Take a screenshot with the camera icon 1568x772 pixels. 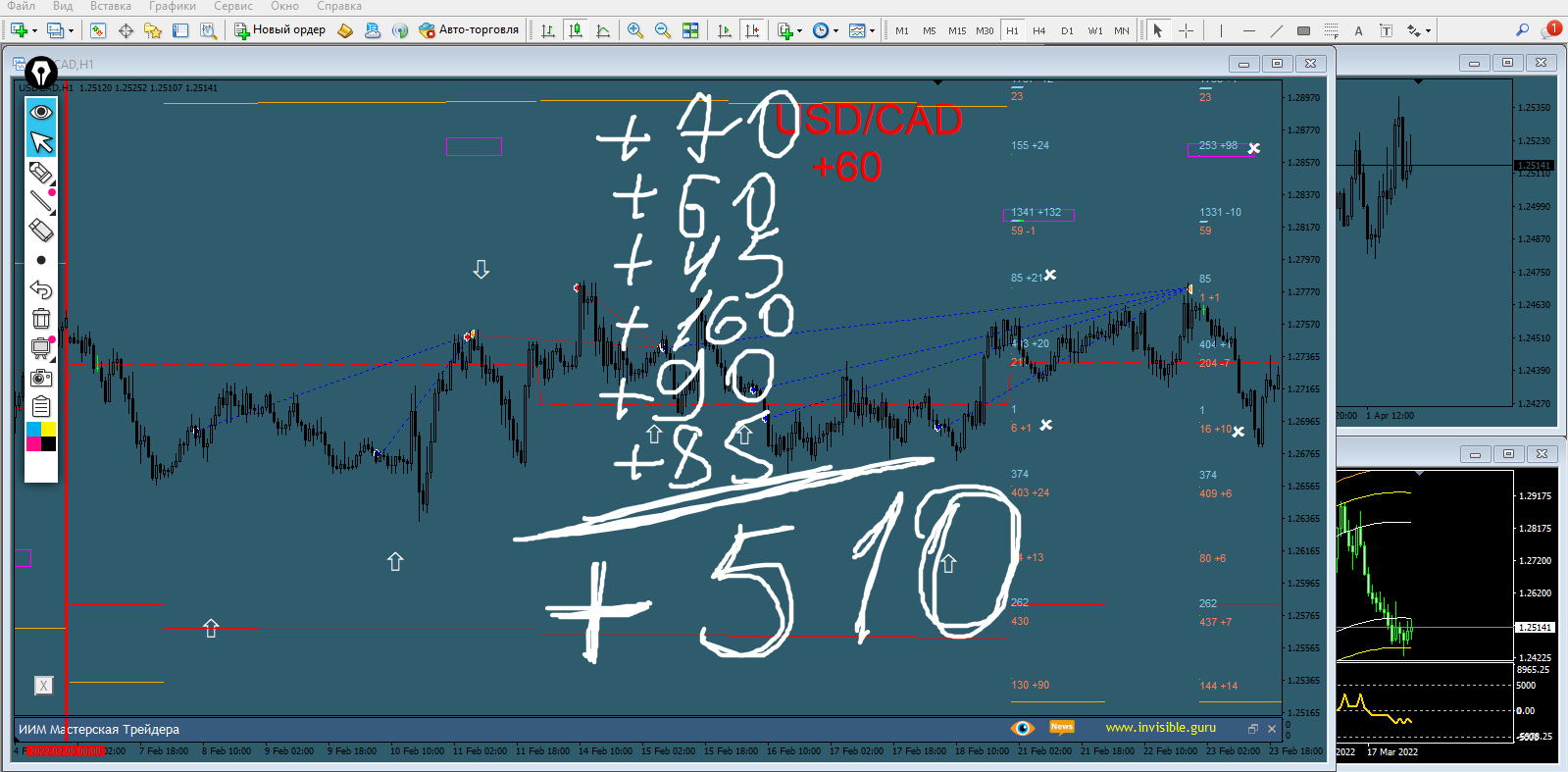click(x=41, y=378)
